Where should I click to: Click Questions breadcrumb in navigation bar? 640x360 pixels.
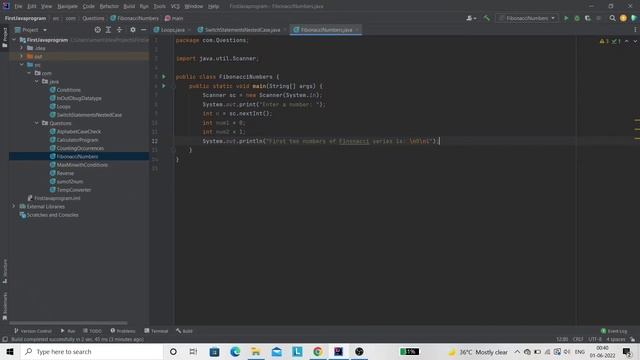(93, 18)
